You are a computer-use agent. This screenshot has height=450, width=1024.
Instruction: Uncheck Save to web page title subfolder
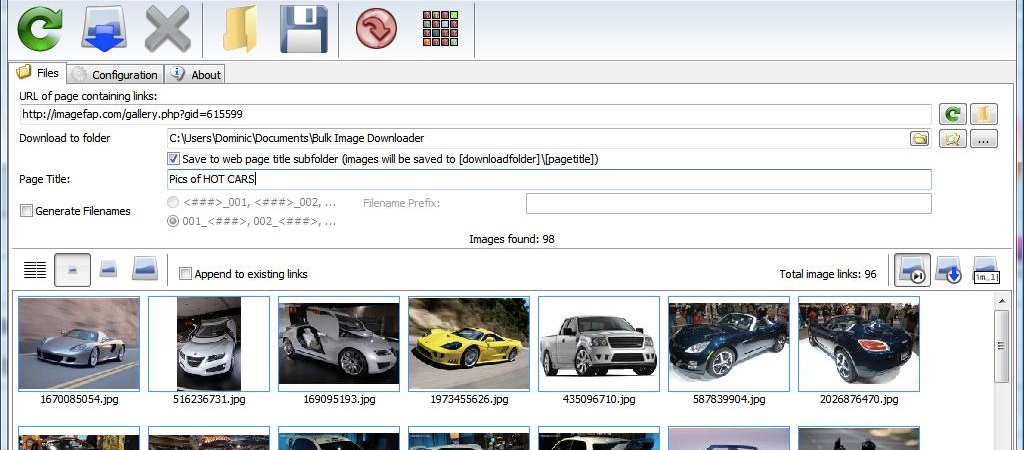[x=174, y=159]
